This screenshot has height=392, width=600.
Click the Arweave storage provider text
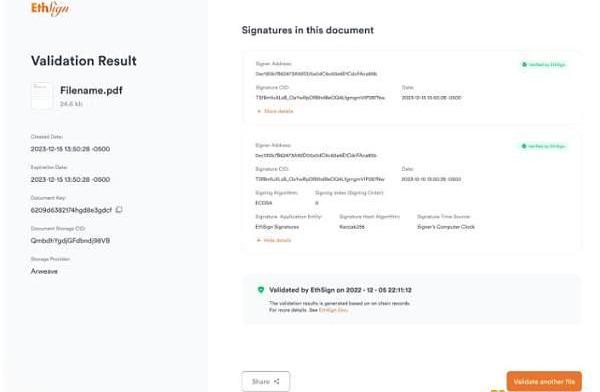click(44, 271)
